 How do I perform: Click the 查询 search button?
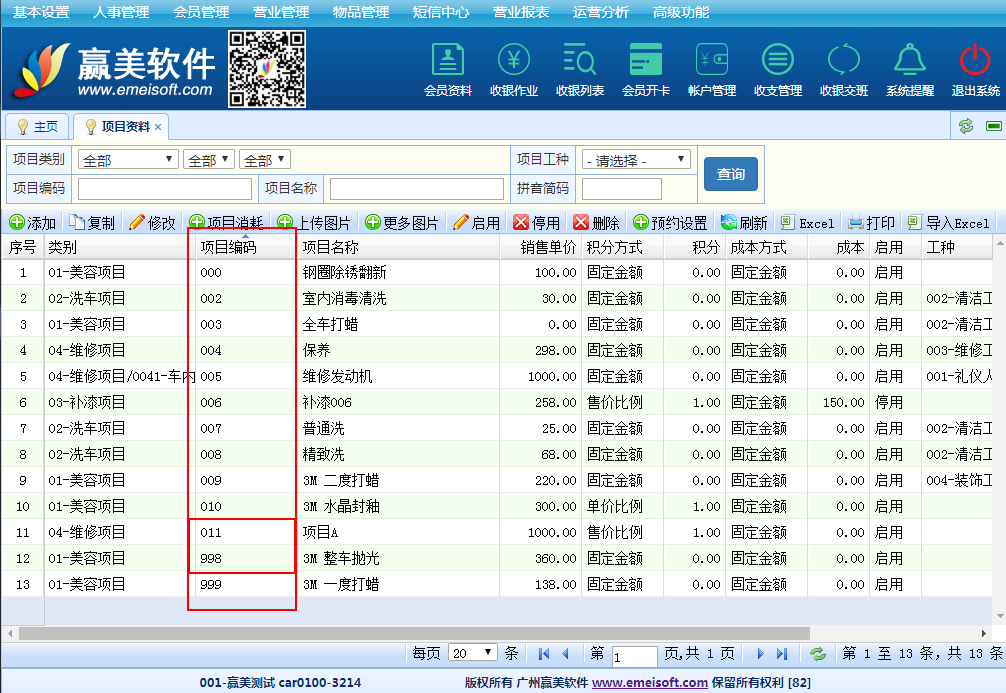pos(730,174)
